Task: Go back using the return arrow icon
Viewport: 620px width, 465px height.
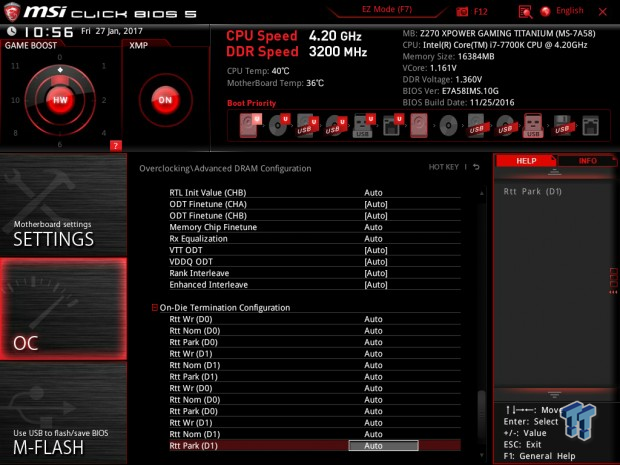Action: (476, 167)
